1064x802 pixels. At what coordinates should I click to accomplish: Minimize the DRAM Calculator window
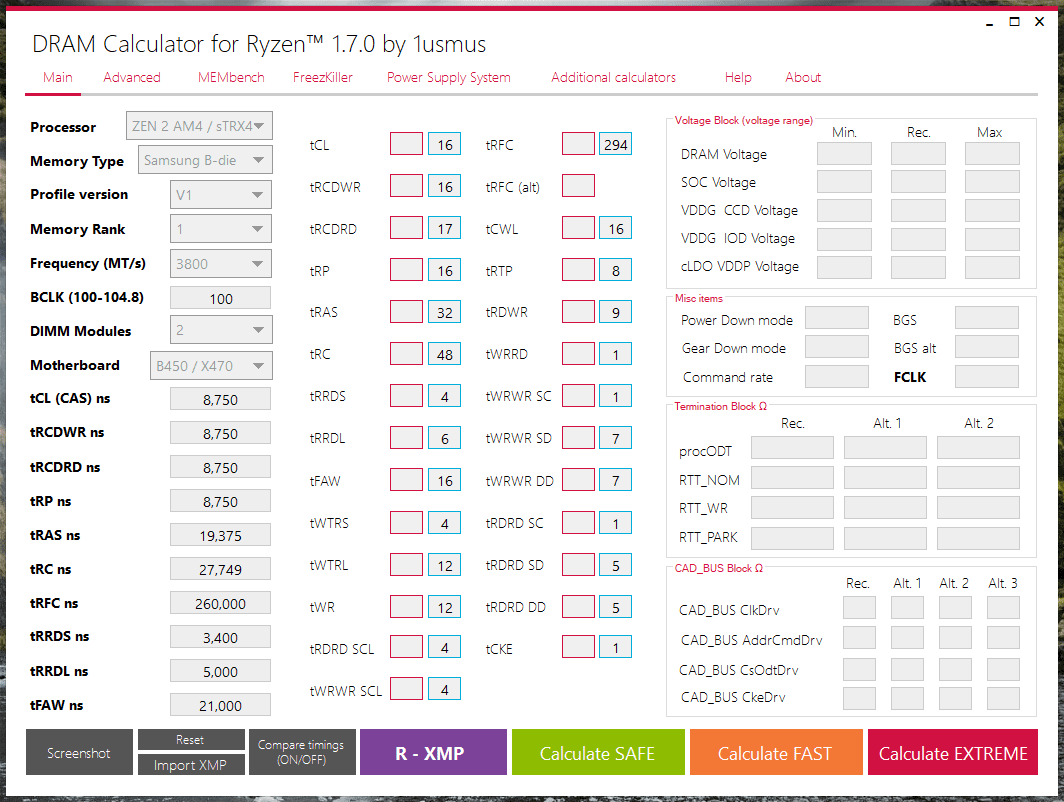[x=989, y=22]
